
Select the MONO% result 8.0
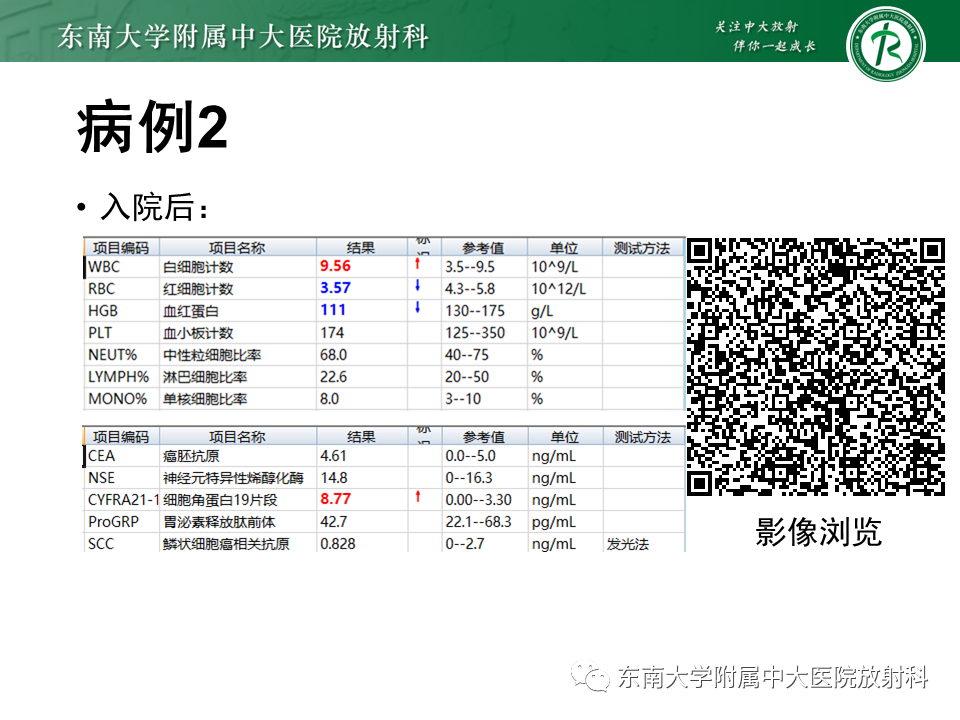[329, 399]
